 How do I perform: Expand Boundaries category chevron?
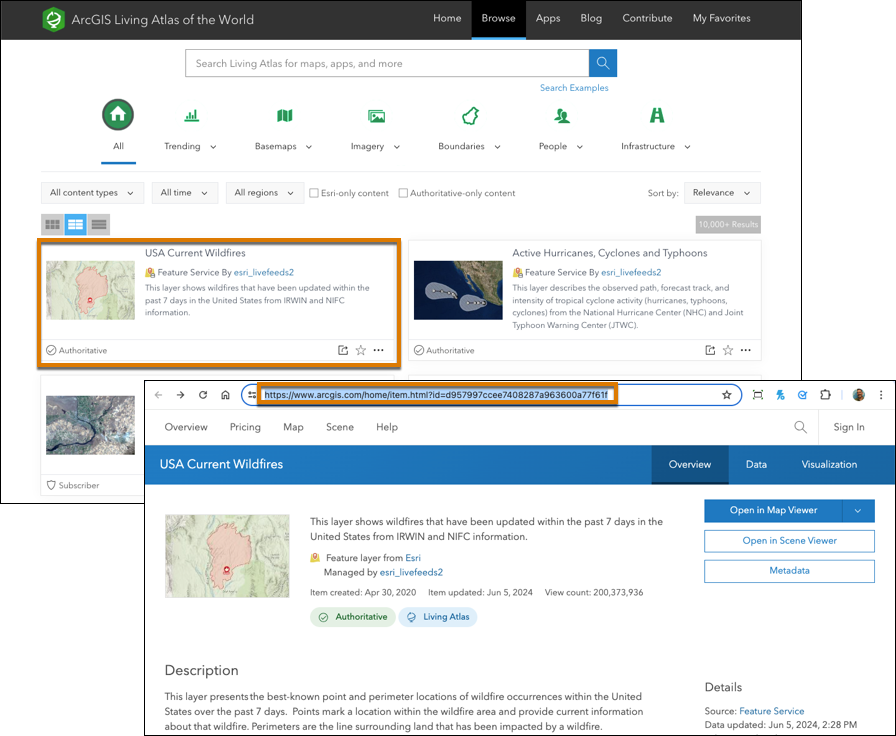point(497,147)
